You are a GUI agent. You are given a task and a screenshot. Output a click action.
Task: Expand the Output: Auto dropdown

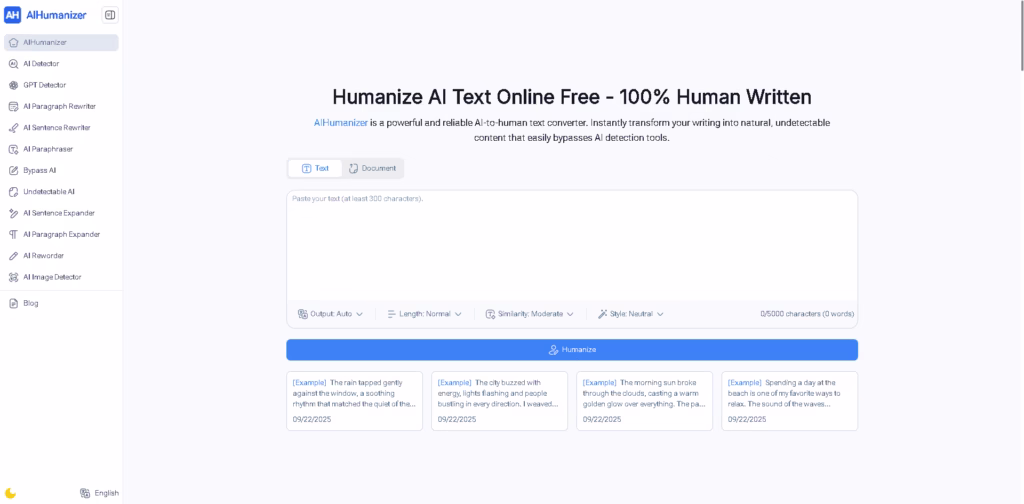tap(330, 314)
